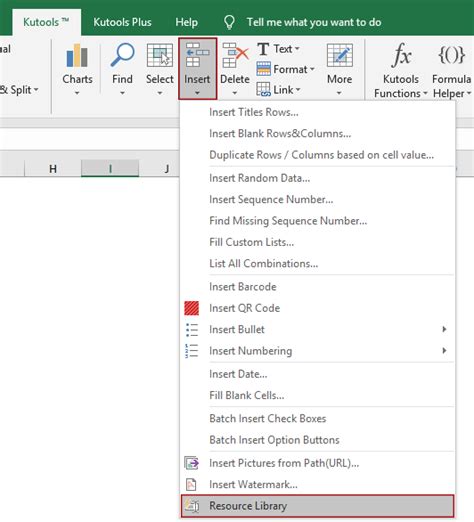Choose Duplicate Rows / Columns based on cell value
474x522 pixels.
tap(317, 155)
